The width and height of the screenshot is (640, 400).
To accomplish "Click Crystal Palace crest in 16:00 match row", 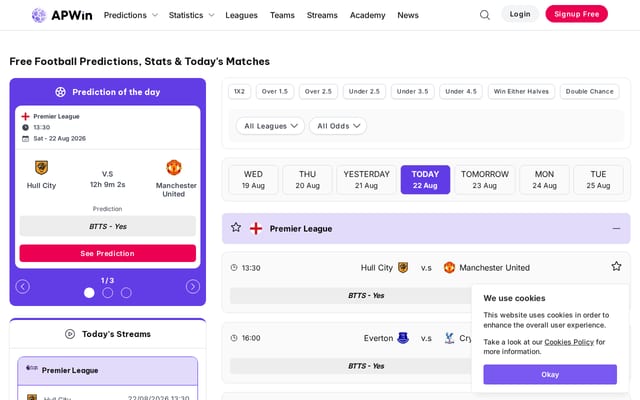I will point(449,338).
